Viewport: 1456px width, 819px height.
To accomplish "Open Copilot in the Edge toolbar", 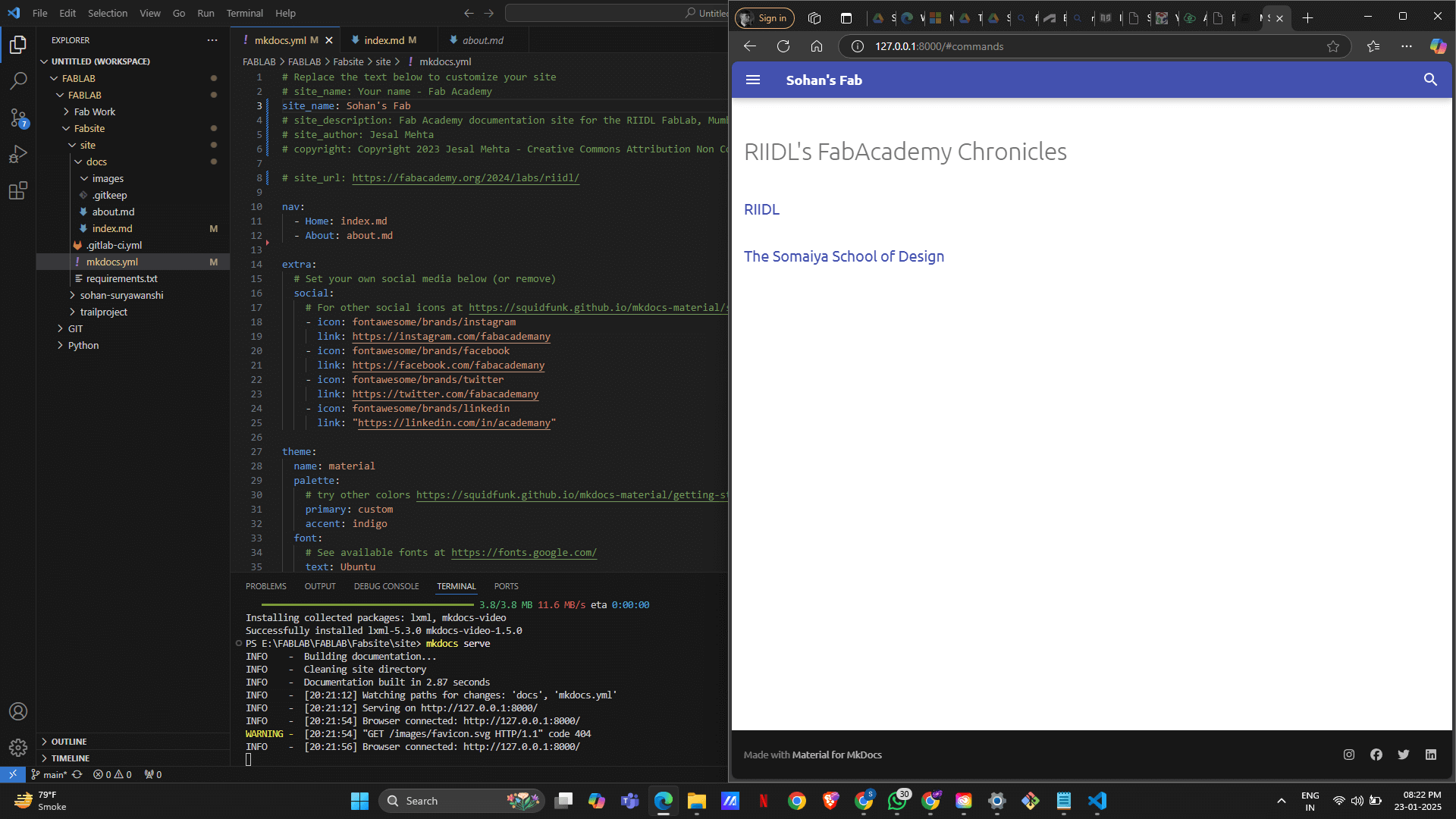I will coord(1438,46).
